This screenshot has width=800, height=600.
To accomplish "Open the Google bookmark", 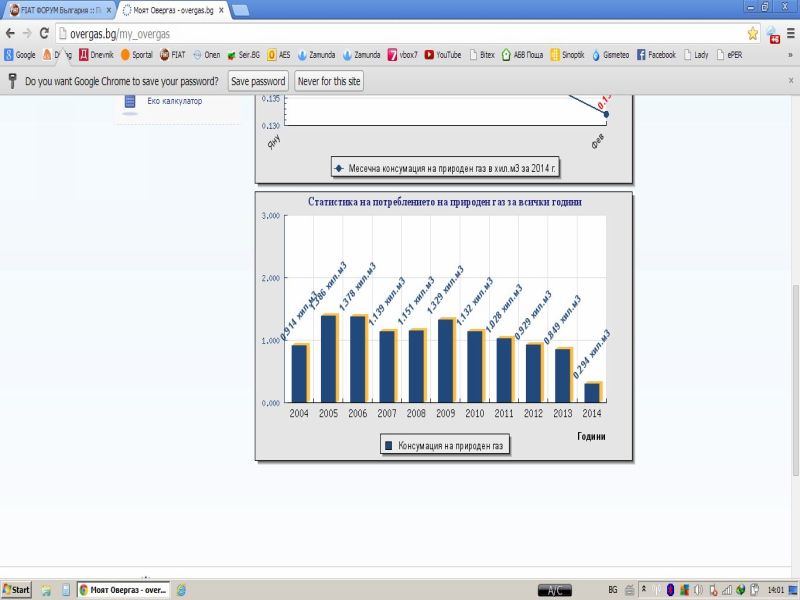I will 19,55.
